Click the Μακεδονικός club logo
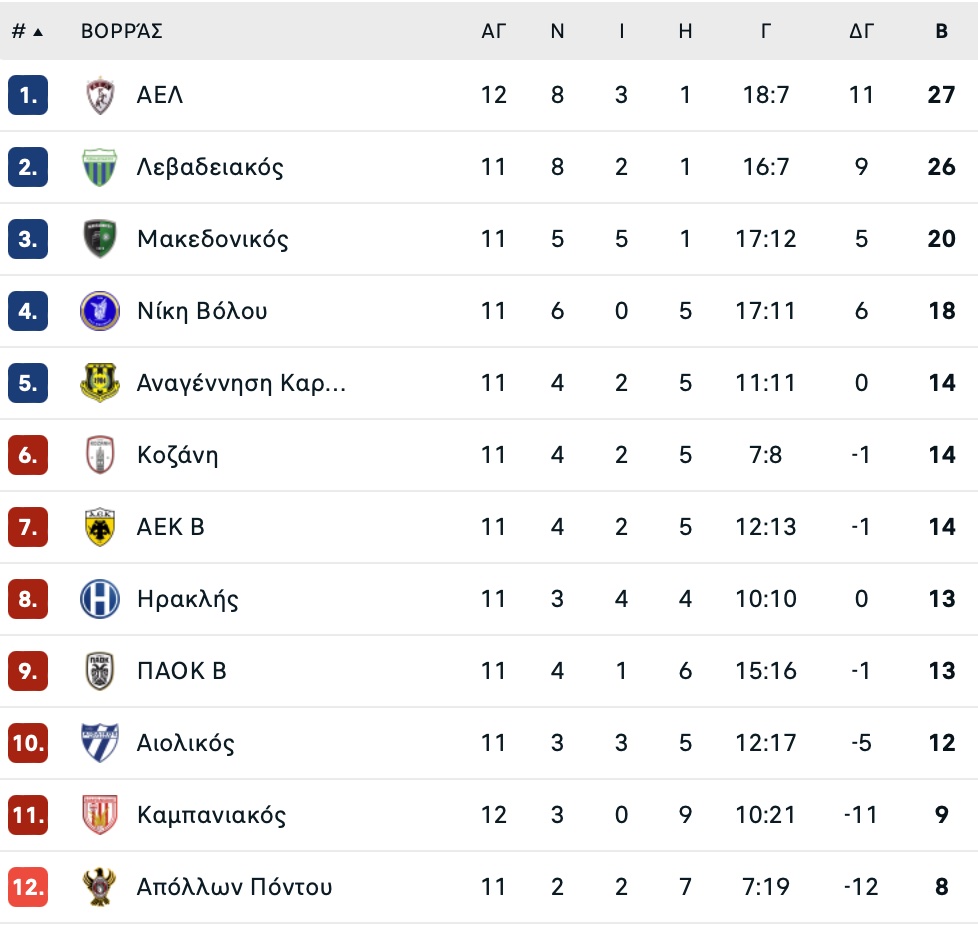This screenshot has height=928, width=978. coord(100,239)
